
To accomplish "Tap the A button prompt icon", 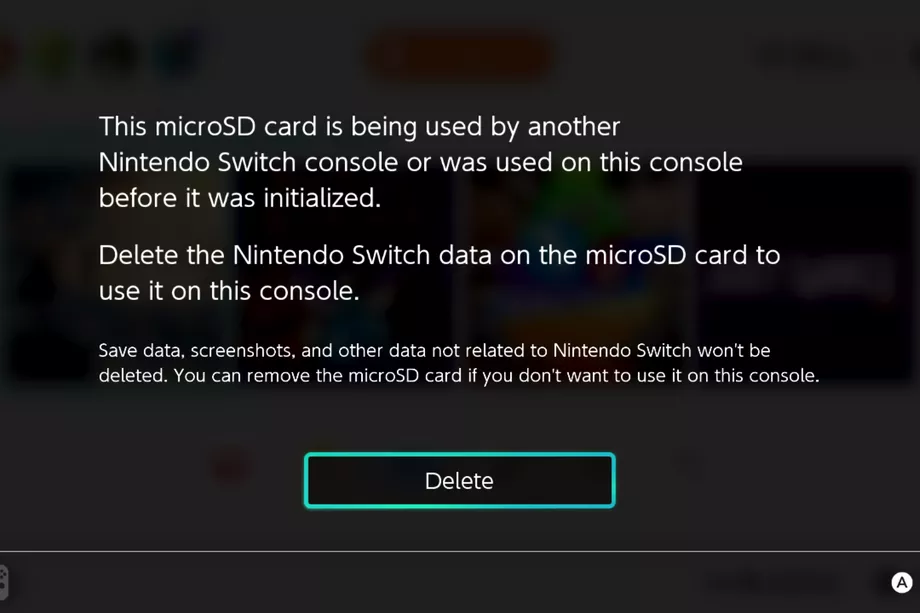I will pyautogui.click(x=902, y=582).
